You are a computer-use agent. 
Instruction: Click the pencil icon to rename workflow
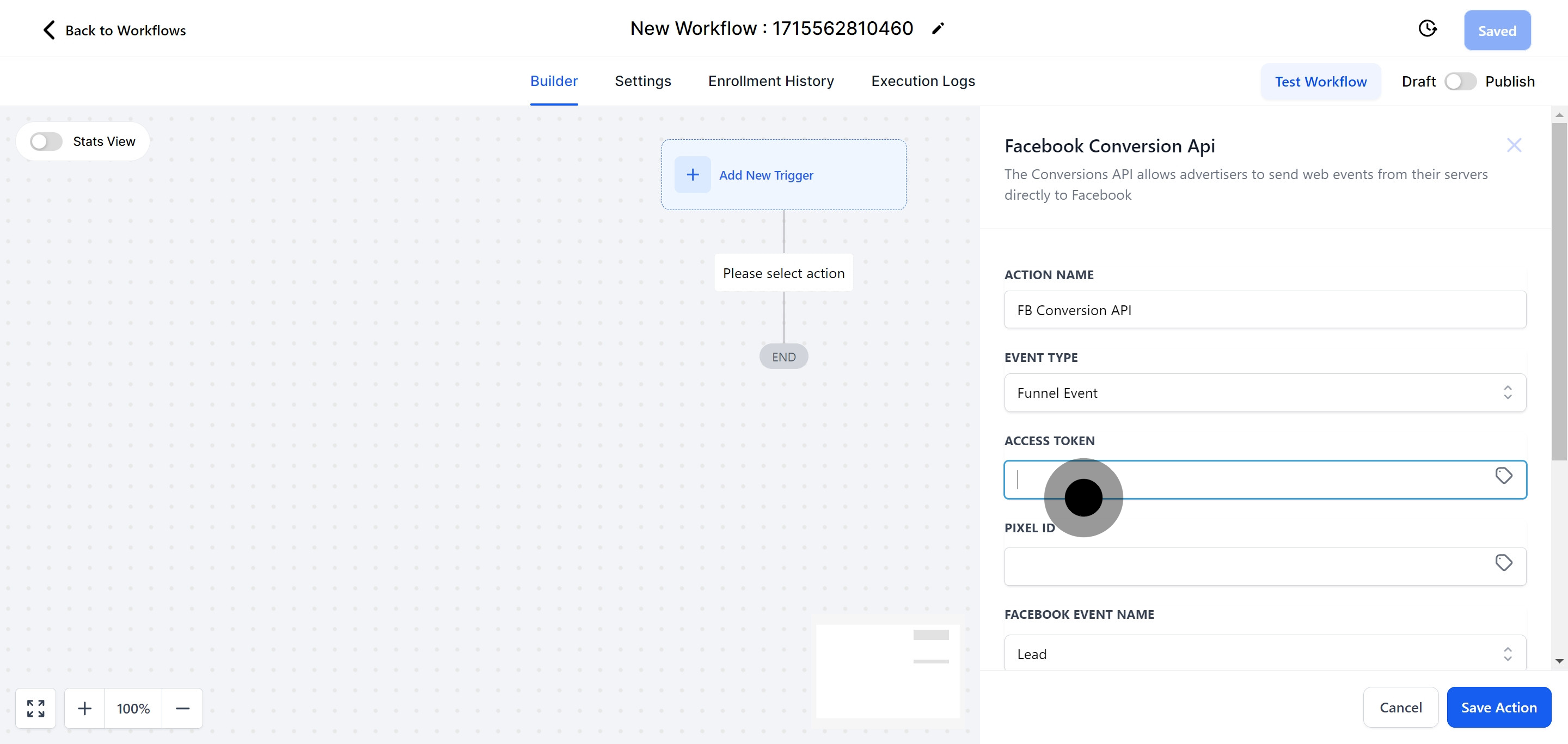938,29
